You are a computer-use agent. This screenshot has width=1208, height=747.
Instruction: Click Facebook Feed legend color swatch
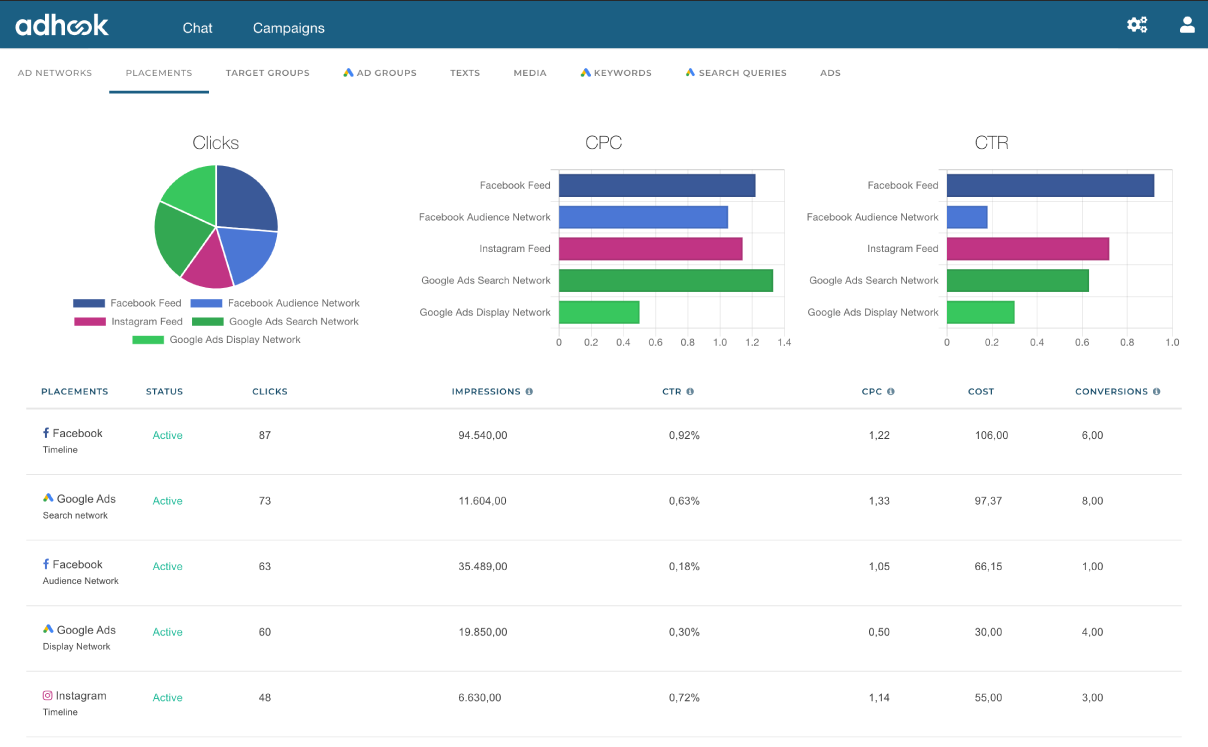pyautogui.click(x=89, y=303)
